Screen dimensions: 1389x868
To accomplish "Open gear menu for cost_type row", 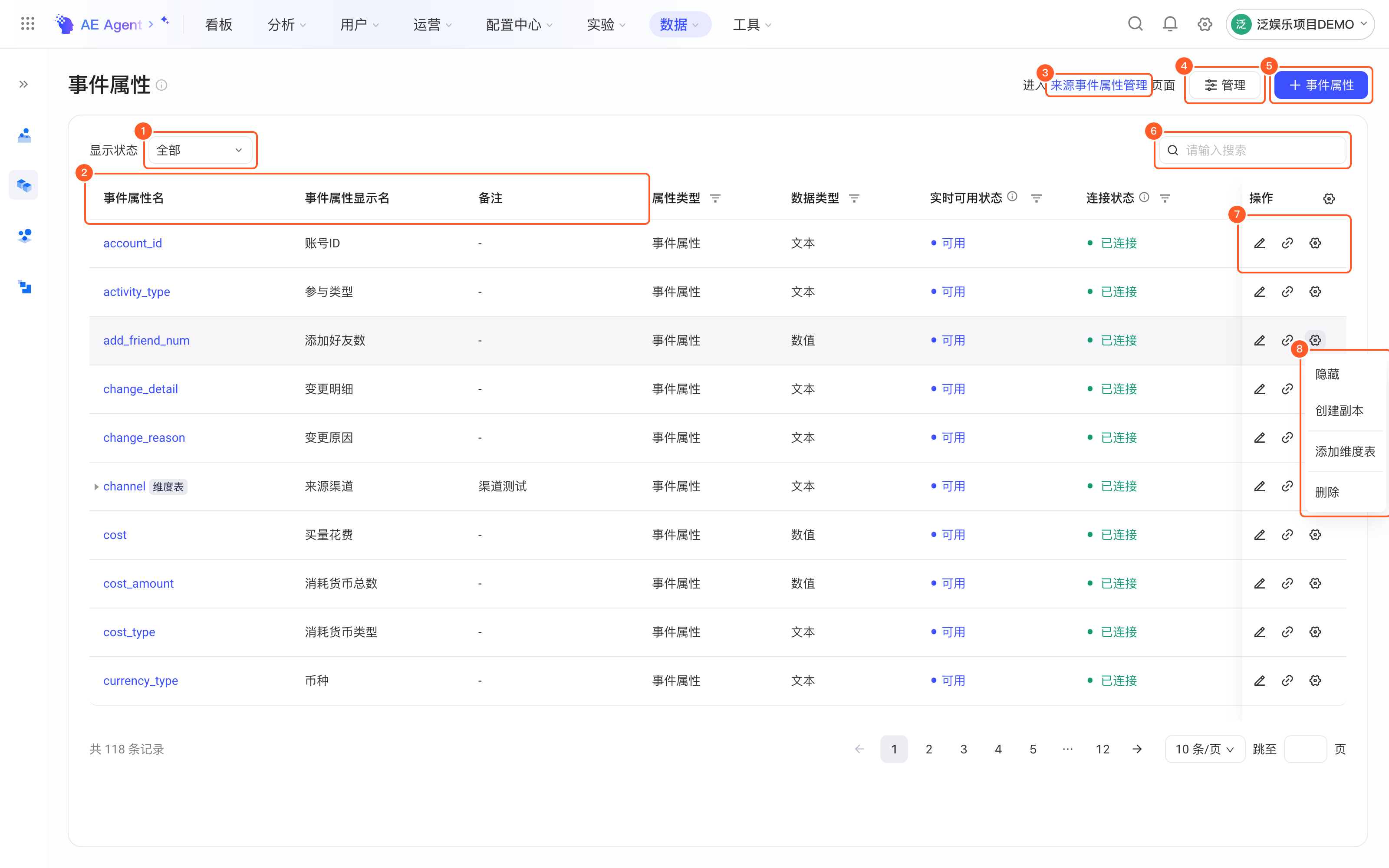I will pos(1315,632).
